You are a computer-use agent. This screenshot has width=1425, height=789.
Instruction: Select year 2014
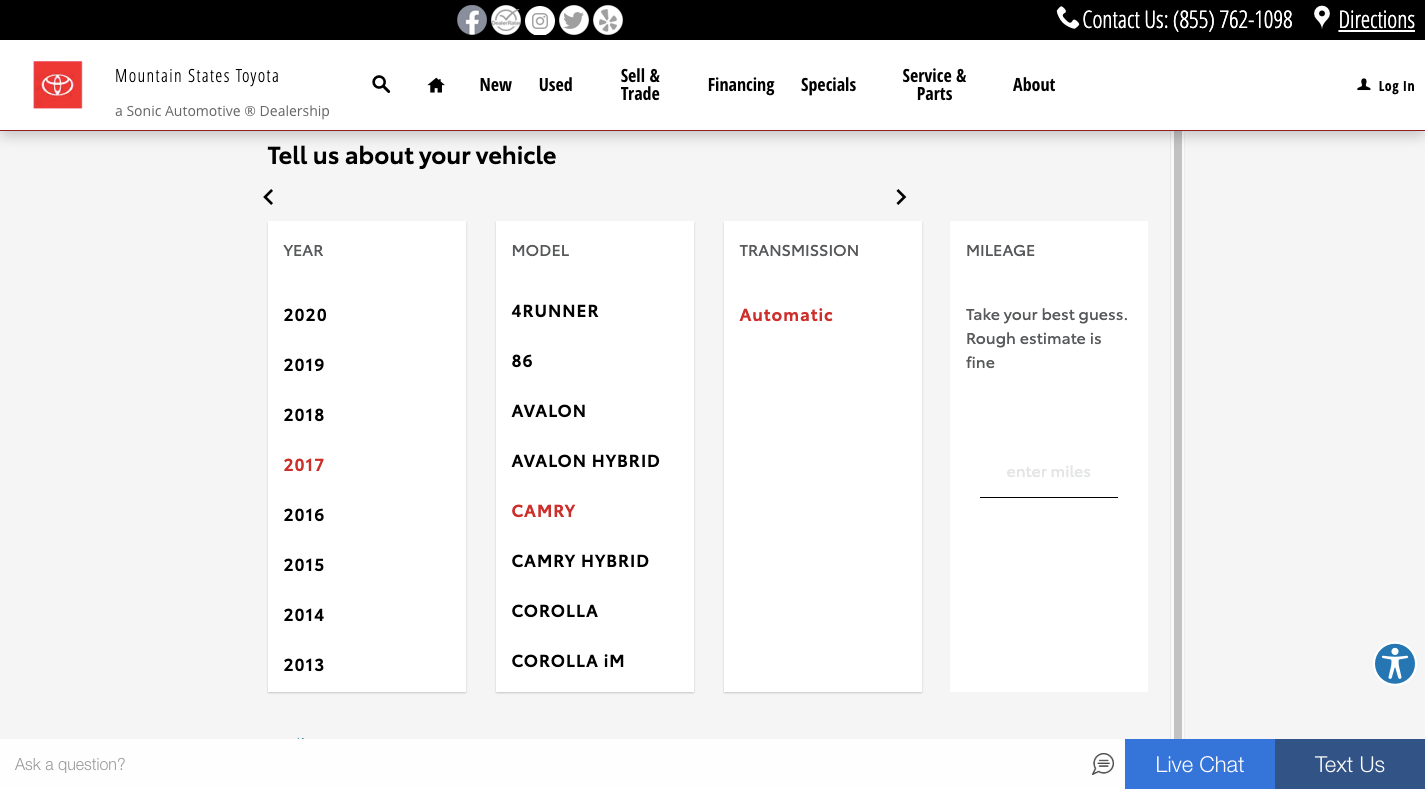304,615
